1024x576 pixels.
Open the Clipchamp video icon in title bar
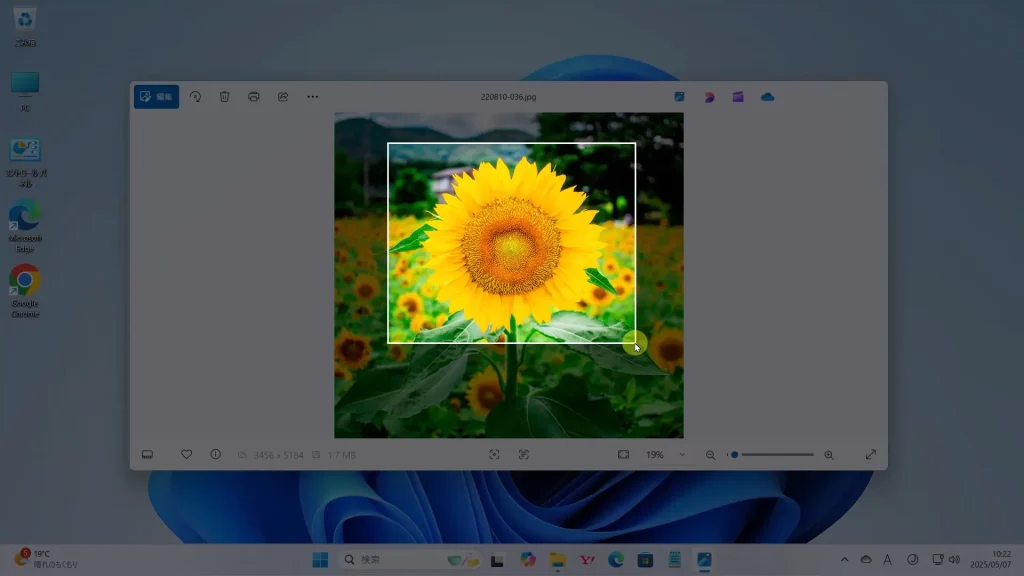pyautogui.click(x=738, y=97)
